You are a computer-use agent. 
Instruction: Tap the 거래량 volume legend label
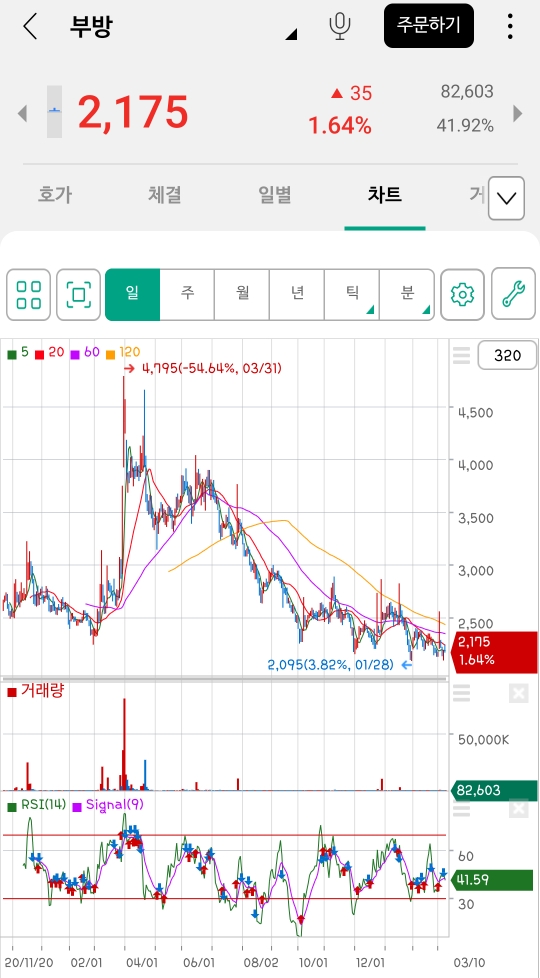pos(36,691)
